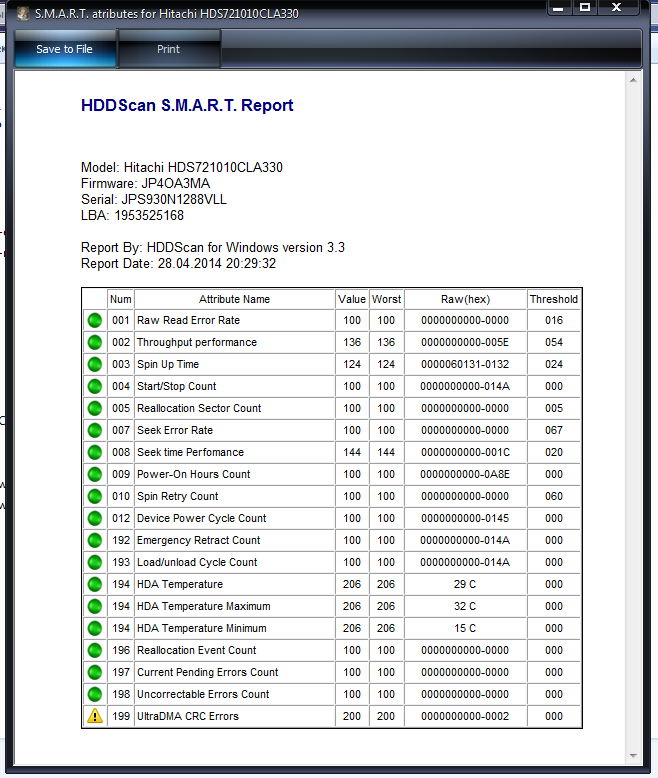The image size is (658, 778).
Task: Click the Serial: JPS930N1288VLL line
Action: tap(154, 199)
